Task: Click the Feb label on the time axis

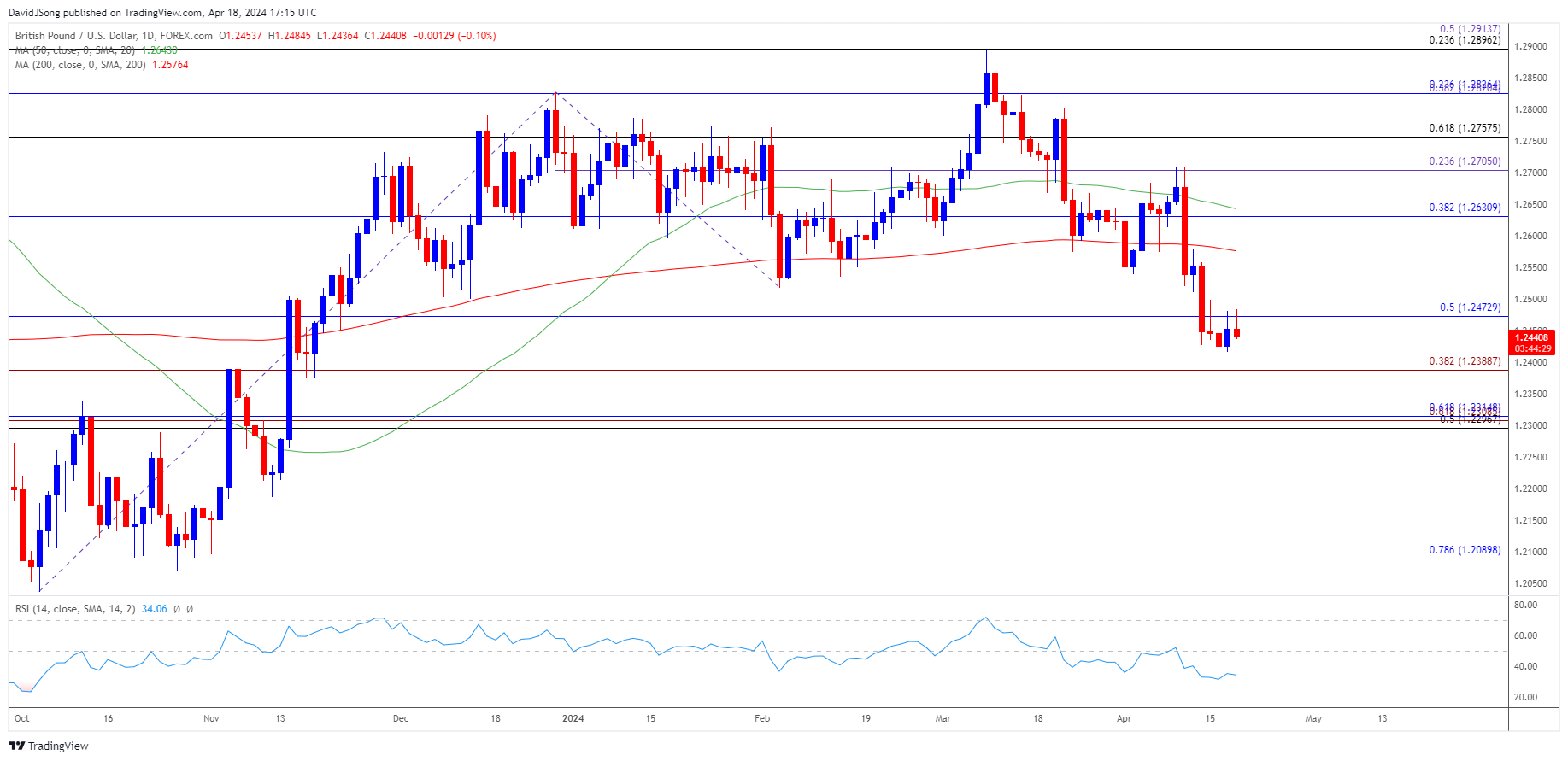Action: pos(762,718)
